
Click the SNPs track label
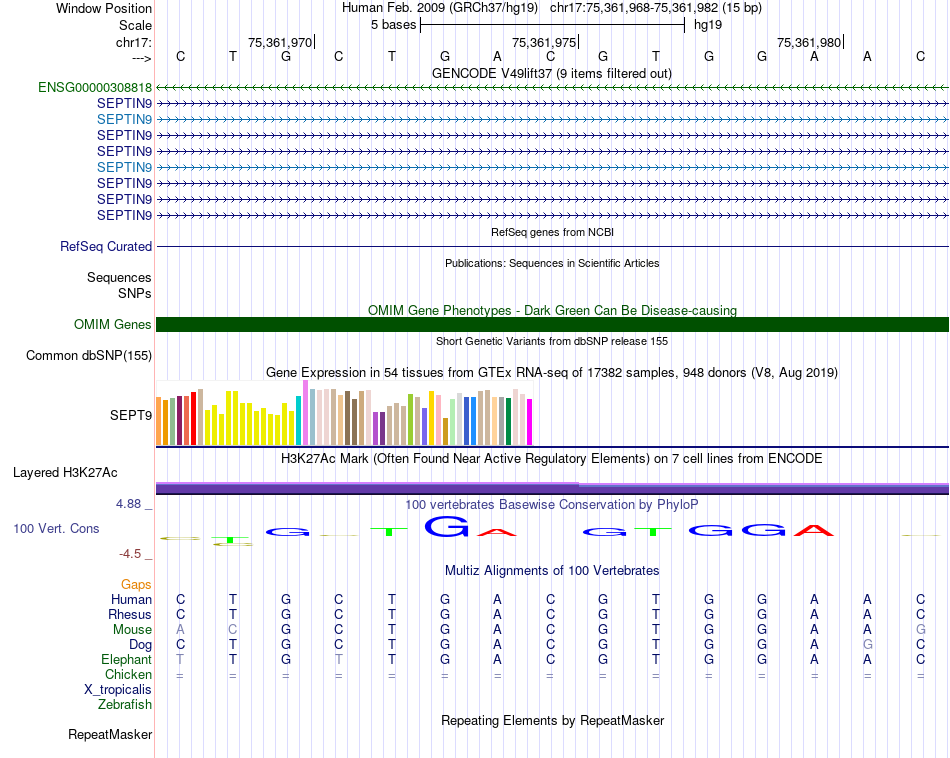click(x=135, y=293)
